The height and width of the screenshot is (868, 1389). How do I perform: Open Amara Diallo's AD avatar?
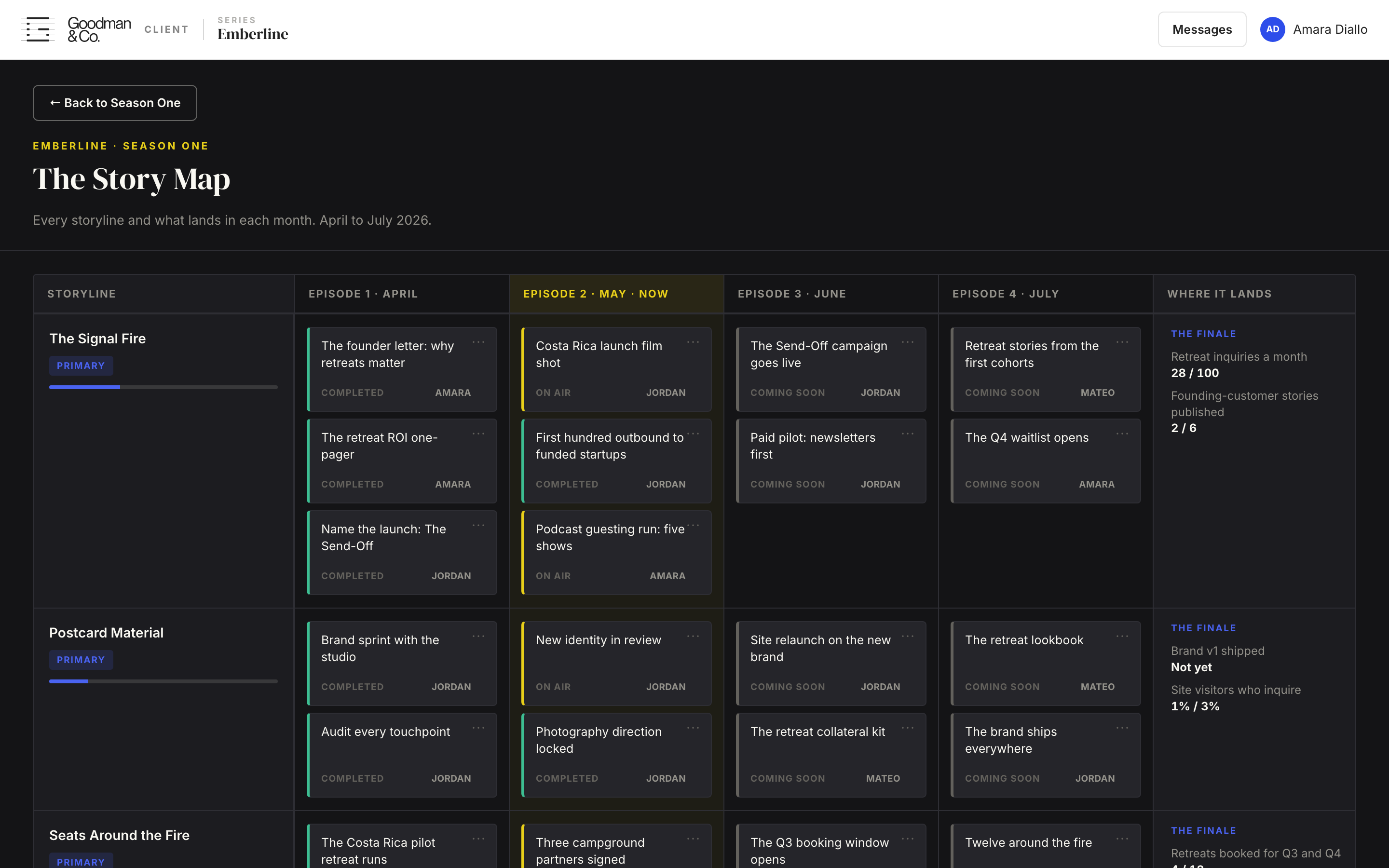[1272, 29]
